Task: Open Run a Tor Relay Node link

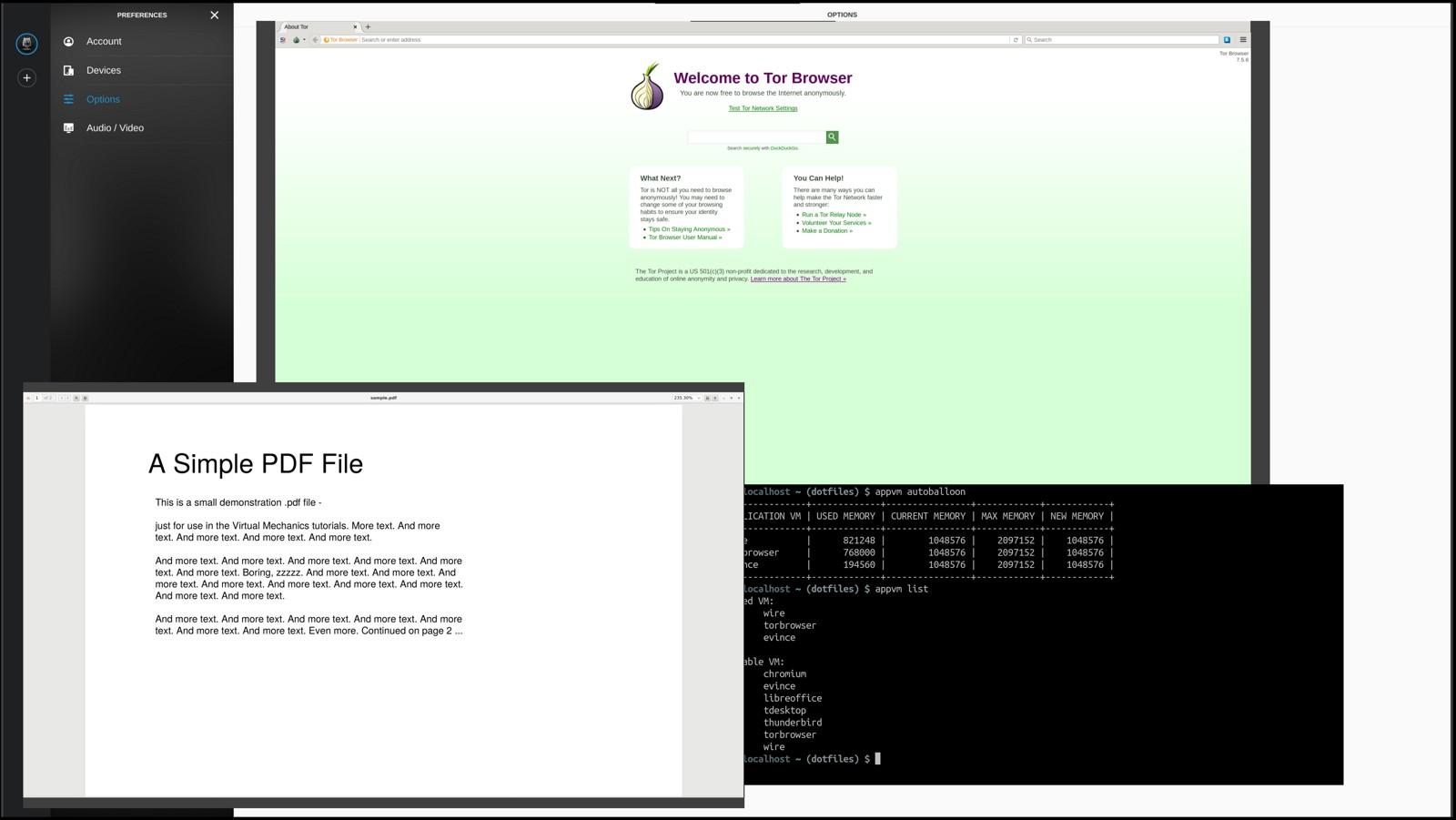Action: (x=834, y=215)
